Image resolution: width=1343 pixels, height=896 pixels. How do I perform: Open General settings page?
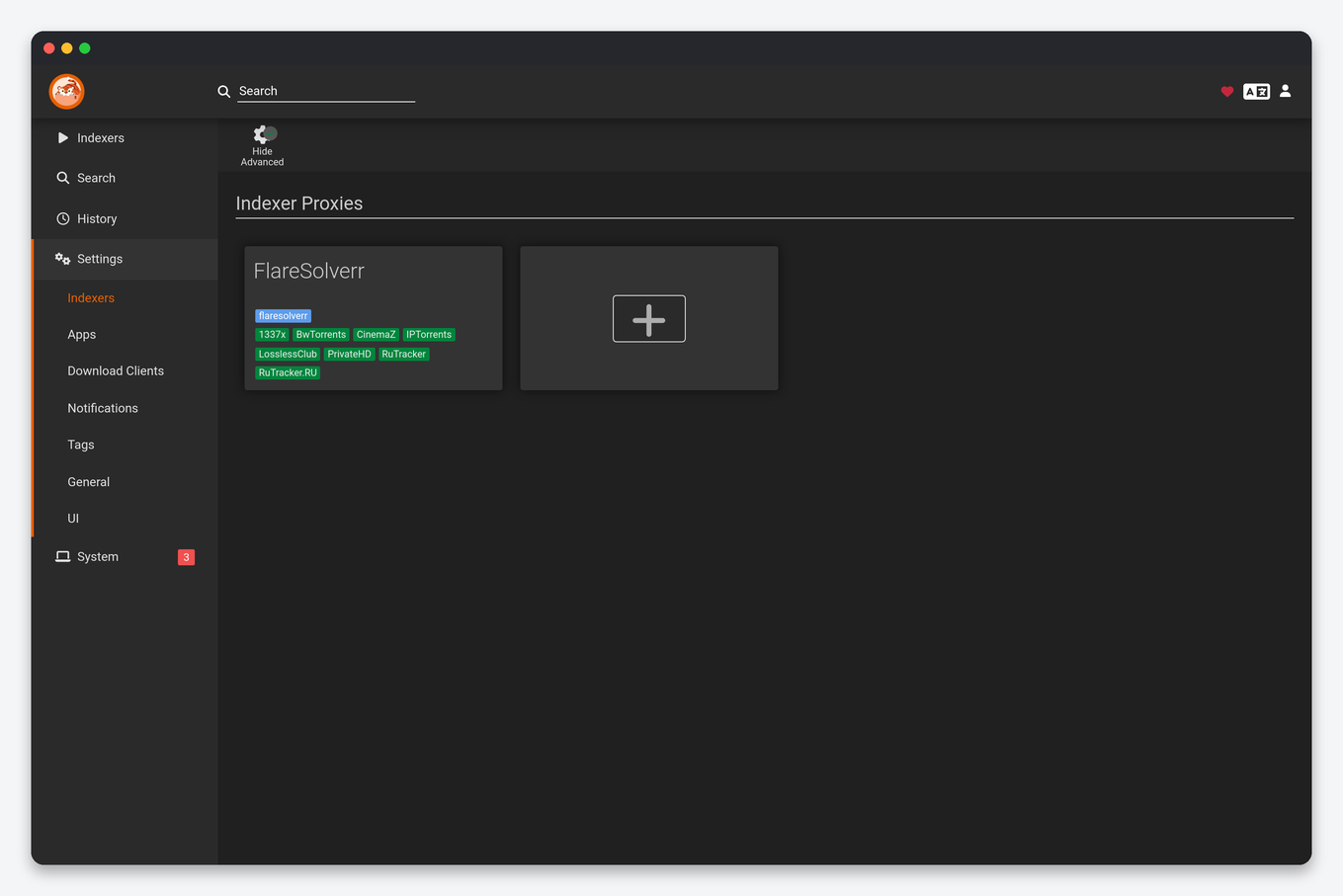point(89,482)
